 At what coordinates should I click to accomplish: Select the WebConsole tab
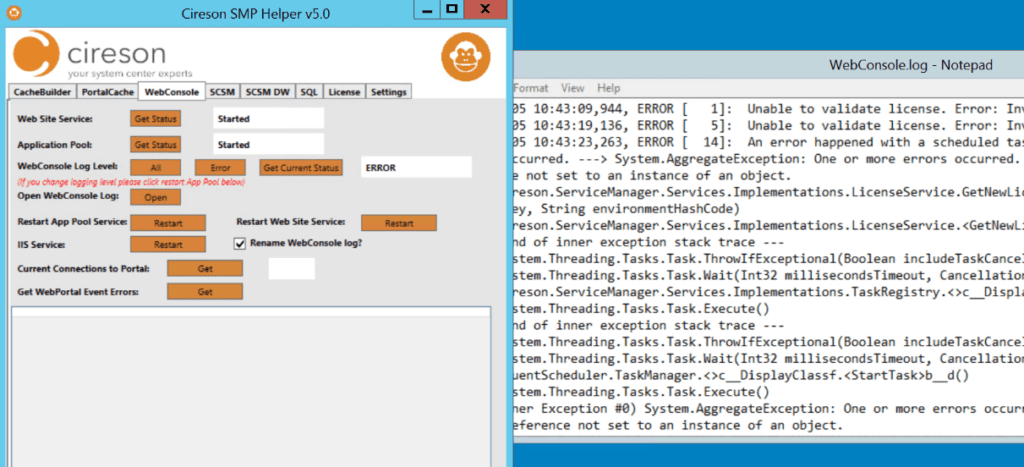(x=172, y=91)
